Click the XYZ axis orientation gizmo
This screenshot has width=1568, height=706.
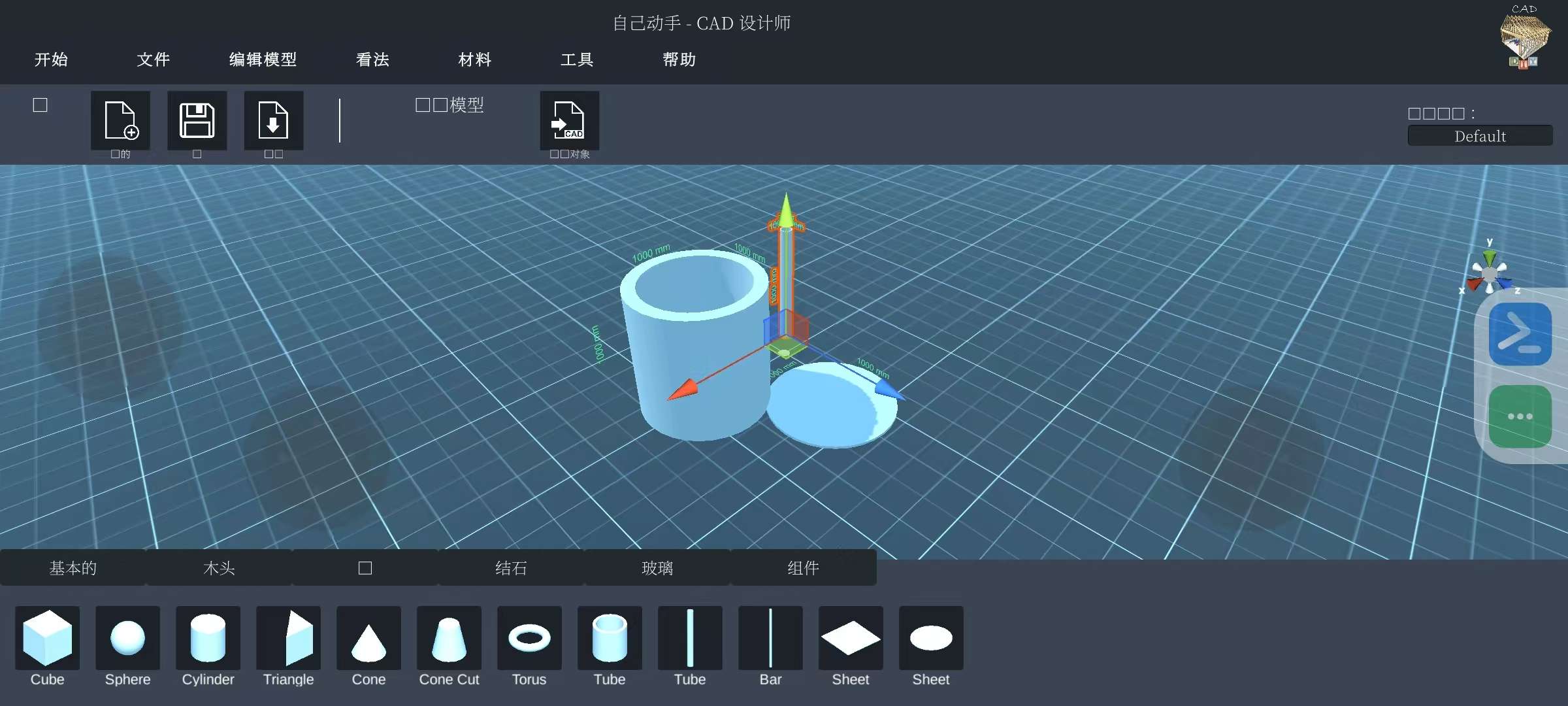pos(1489,273)
